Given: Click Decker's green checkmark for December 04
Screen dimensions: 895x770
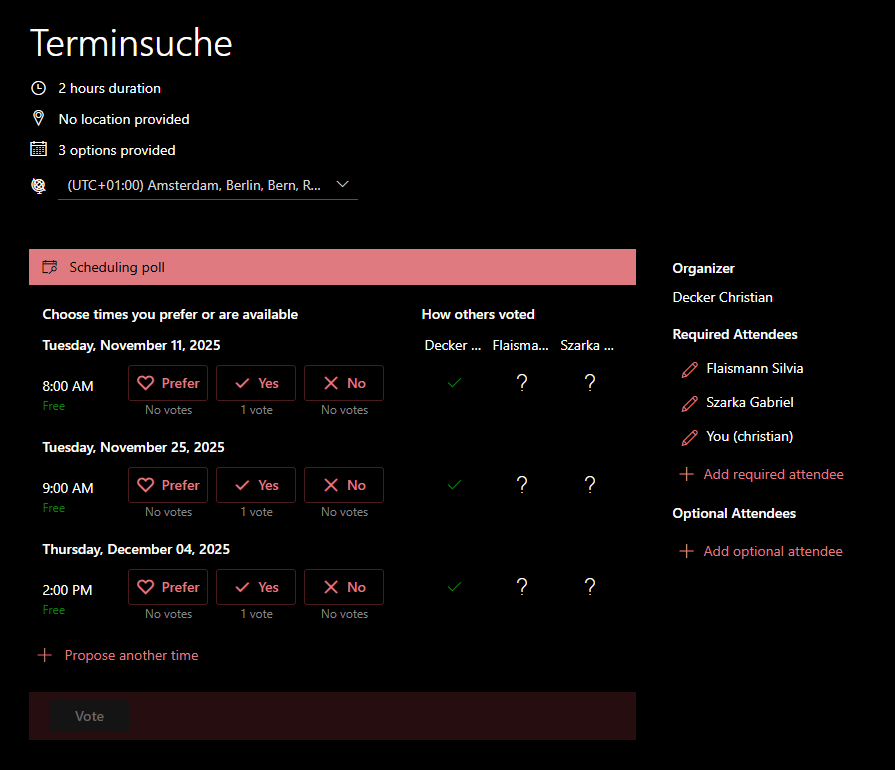Looking at the screenshot, I should (x=455, y=587).
